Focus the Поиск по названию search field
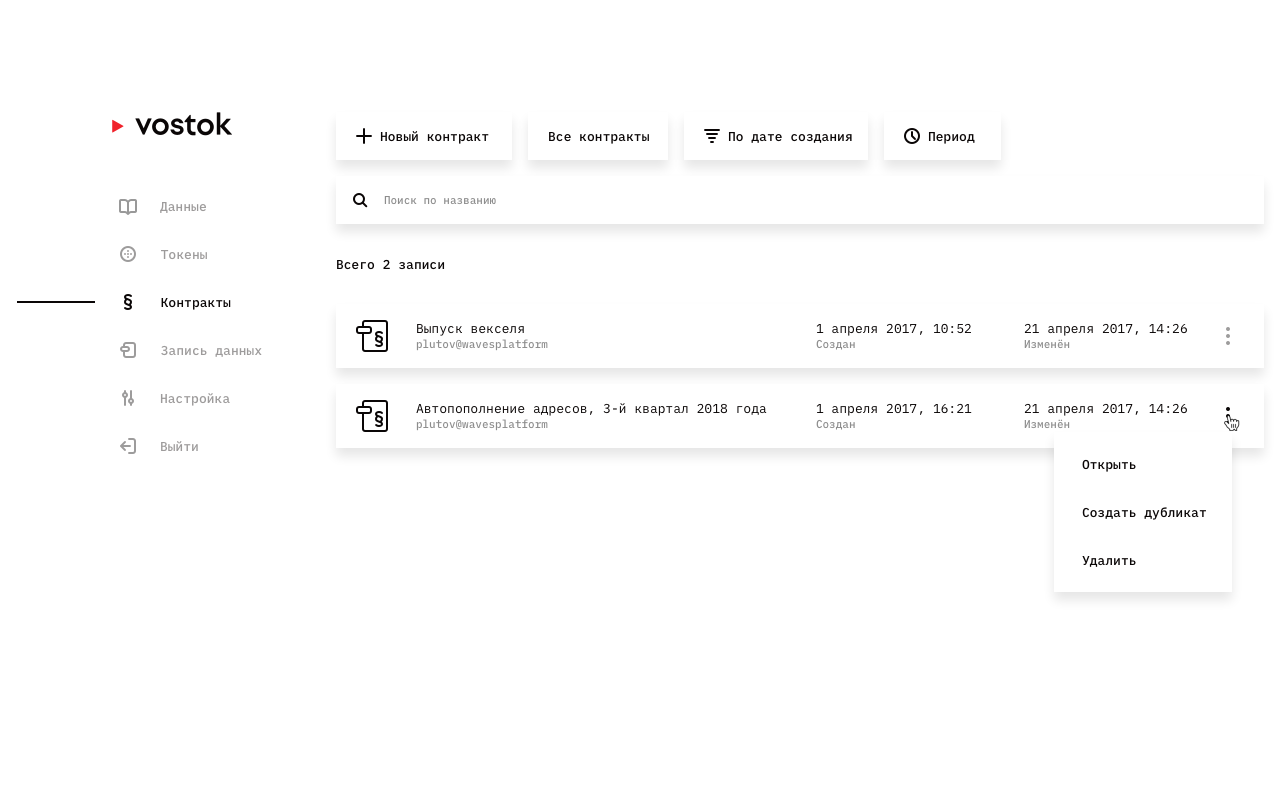Screen dimensions: 1280x800 point(800,200)
